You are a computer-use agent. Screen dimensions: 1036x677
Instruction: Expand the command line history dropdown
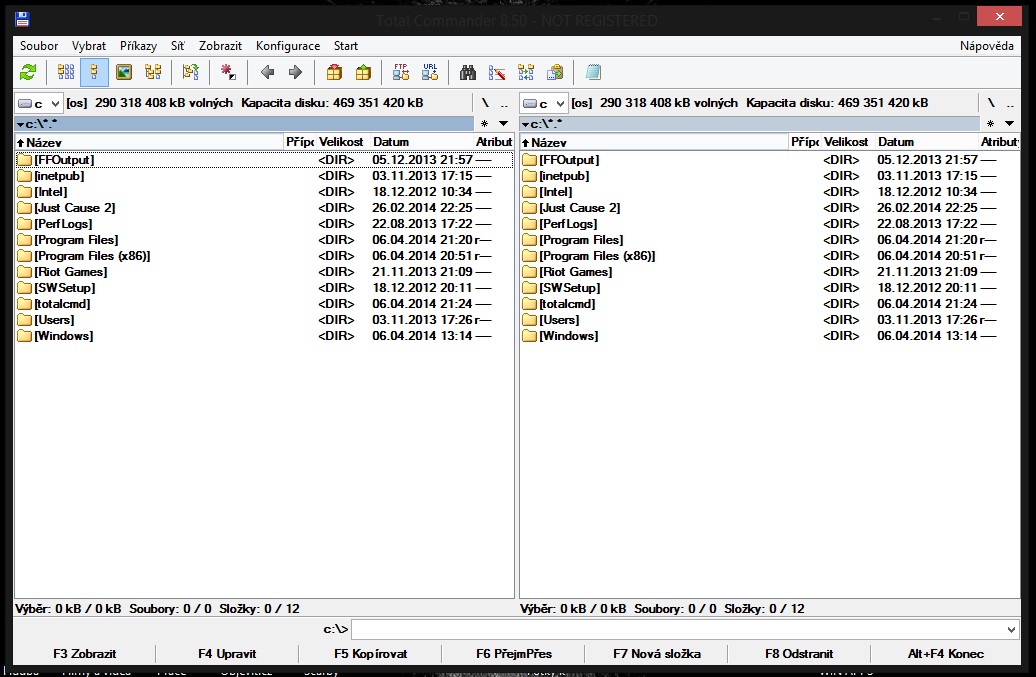[x=1010, y=630]
